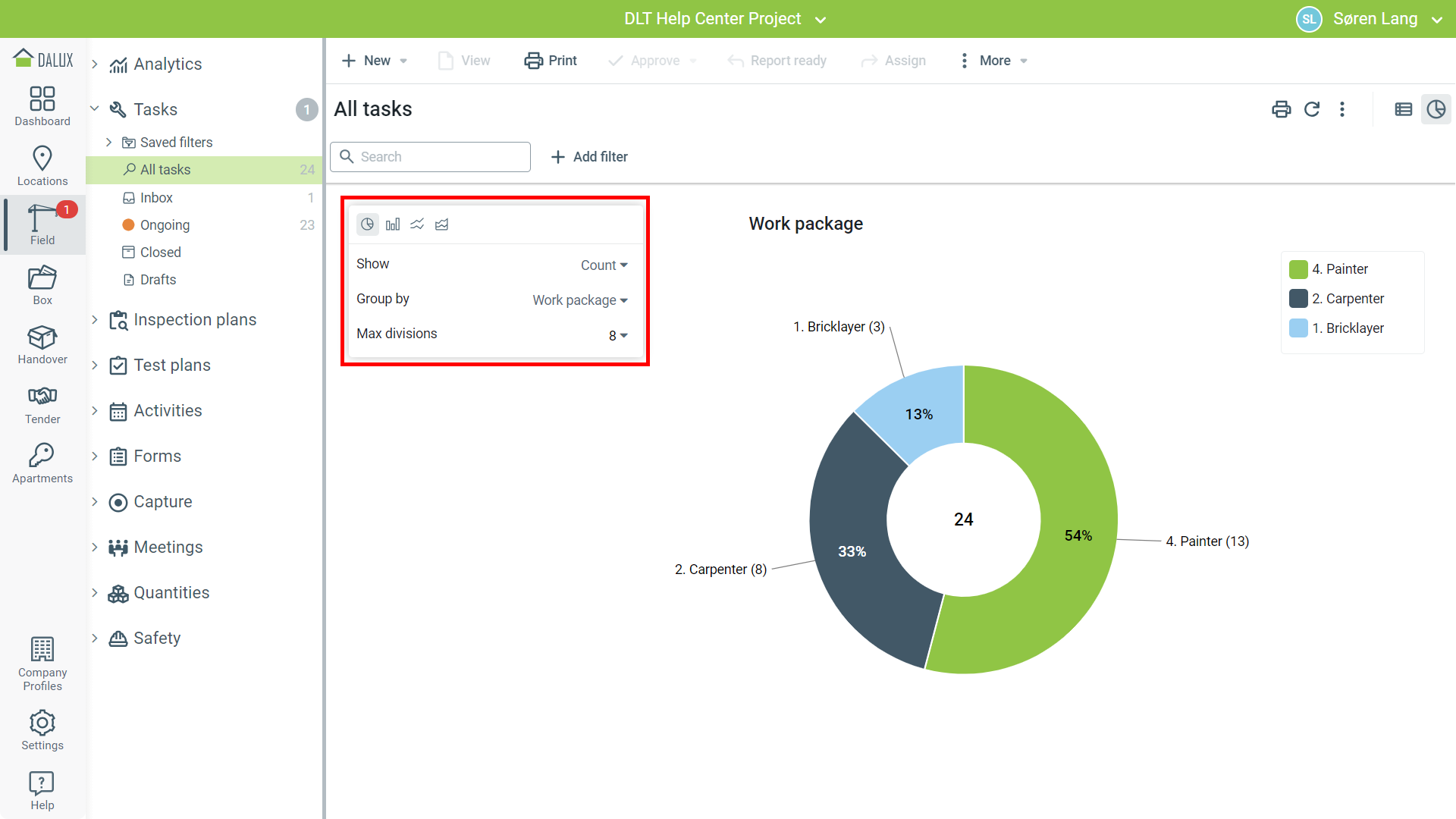Click the Print toolbar button
This screenshot has height=819, width=1456.
pyautogui.click(x=551, y=61)
